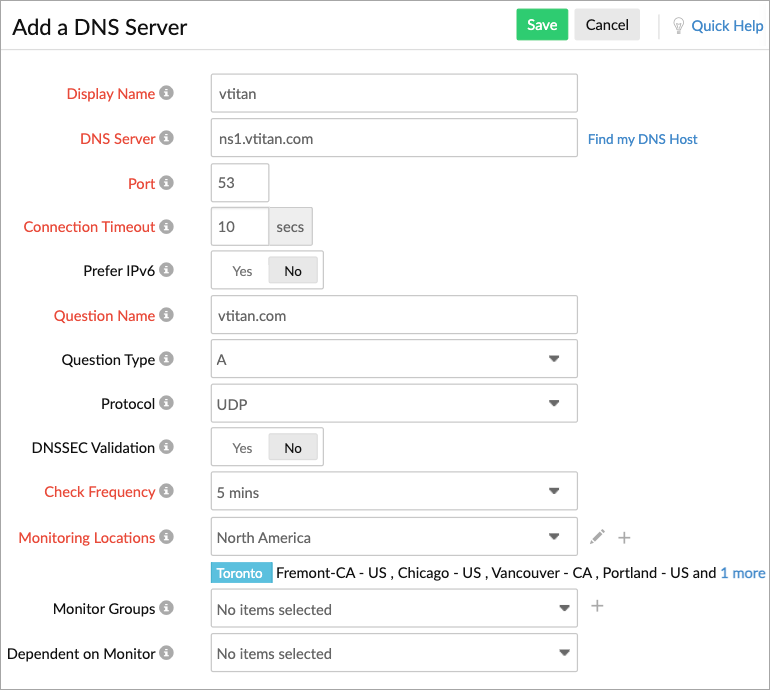Click the info icon next to DNS Server

pos(166,138)
